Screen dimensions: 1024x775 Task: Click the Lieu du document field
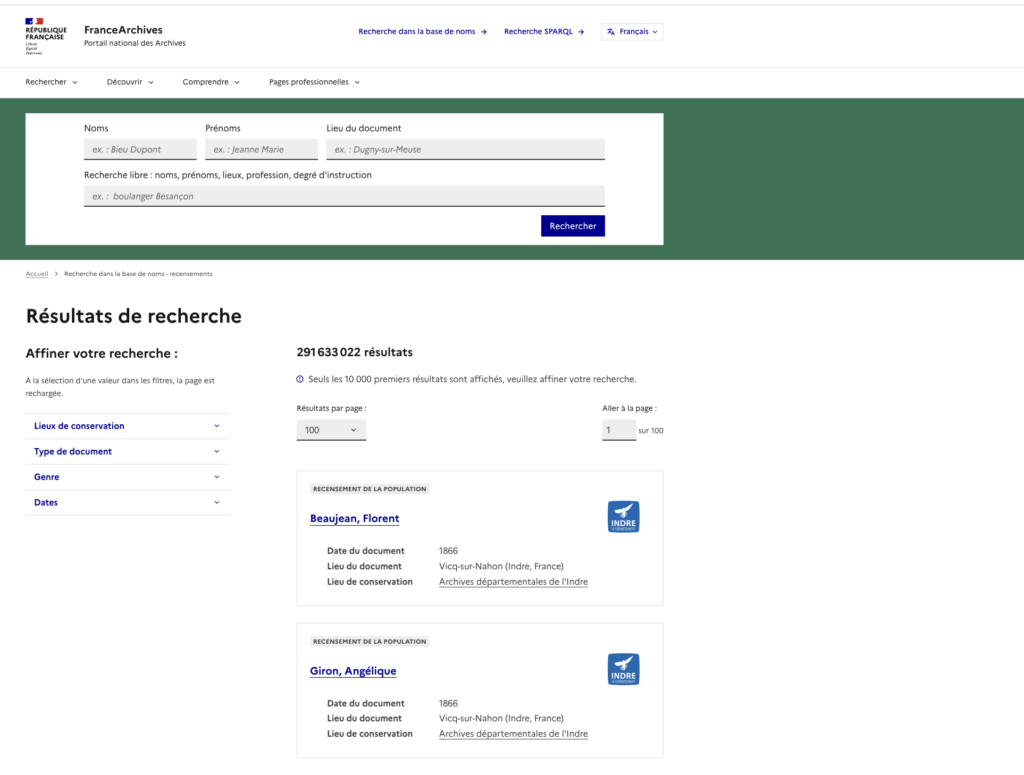click(465, 149)
